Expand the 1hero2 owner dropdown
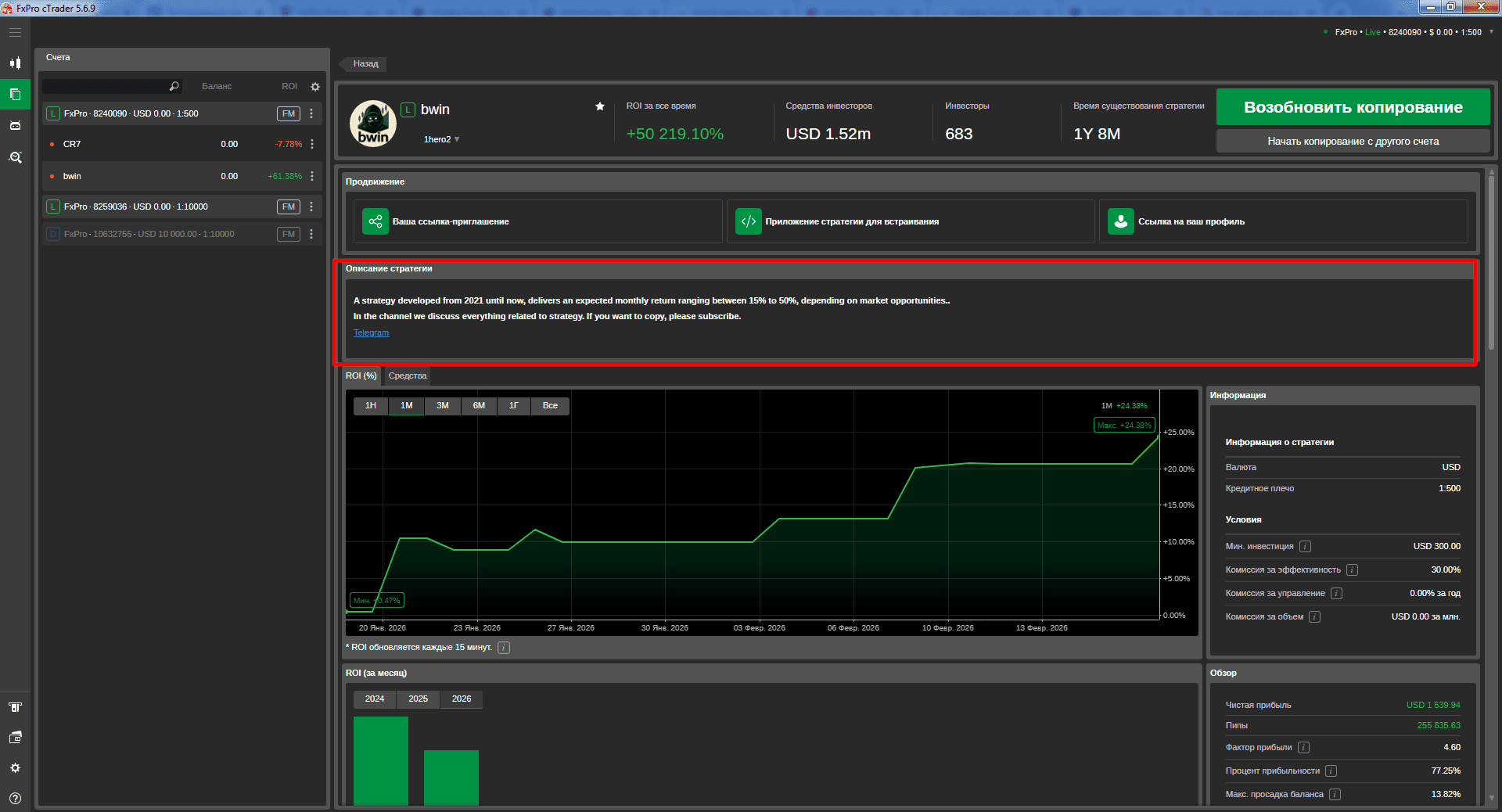Screen dimensions: 1502x812 tap(457, 139)
